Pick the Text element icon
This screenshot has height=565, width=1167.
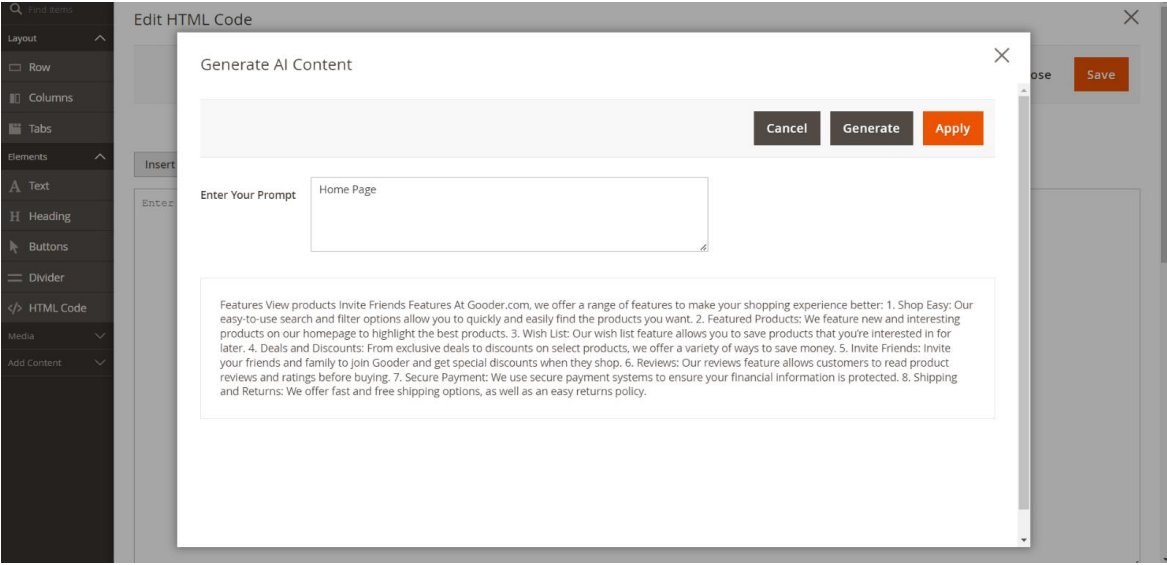15,186
